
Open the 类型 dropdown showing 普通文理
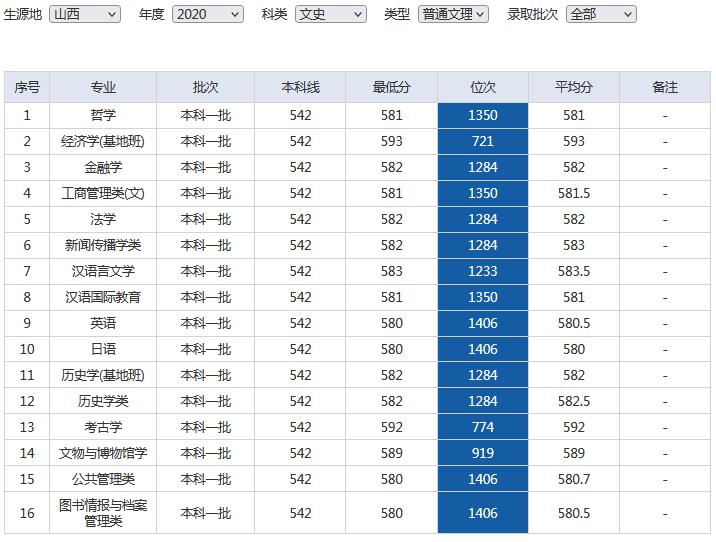coord(453,15)
